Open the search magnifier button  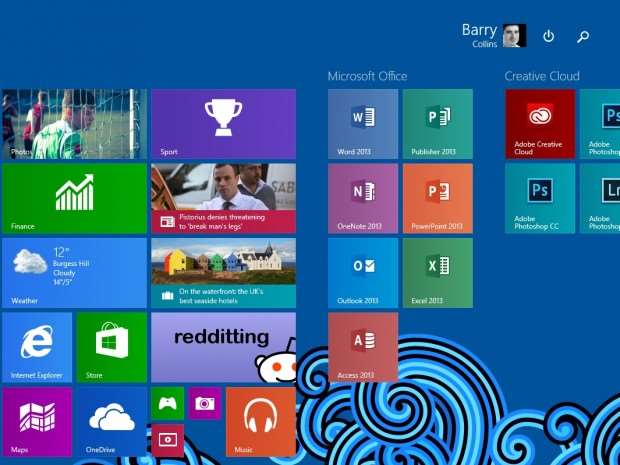click(583, 36)
